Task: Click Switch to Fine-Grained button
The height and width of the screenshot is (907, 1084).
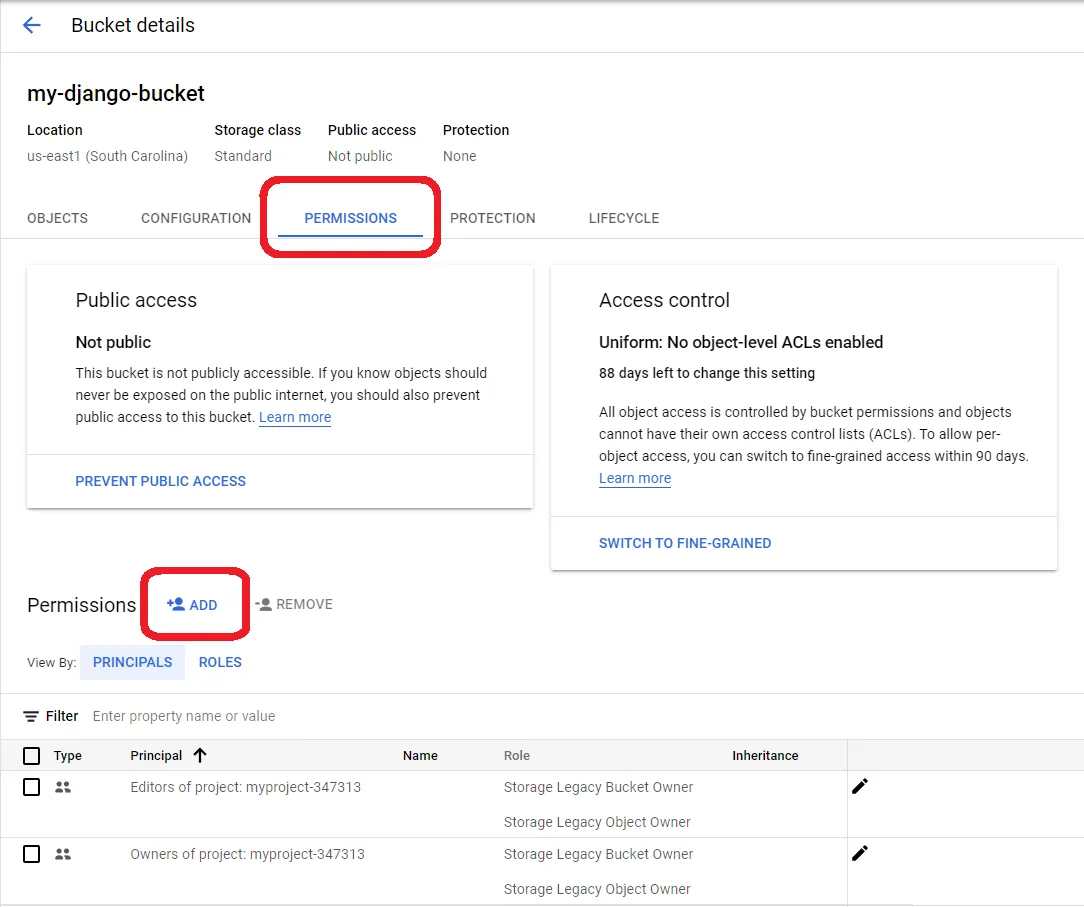Action: [685, 543]
